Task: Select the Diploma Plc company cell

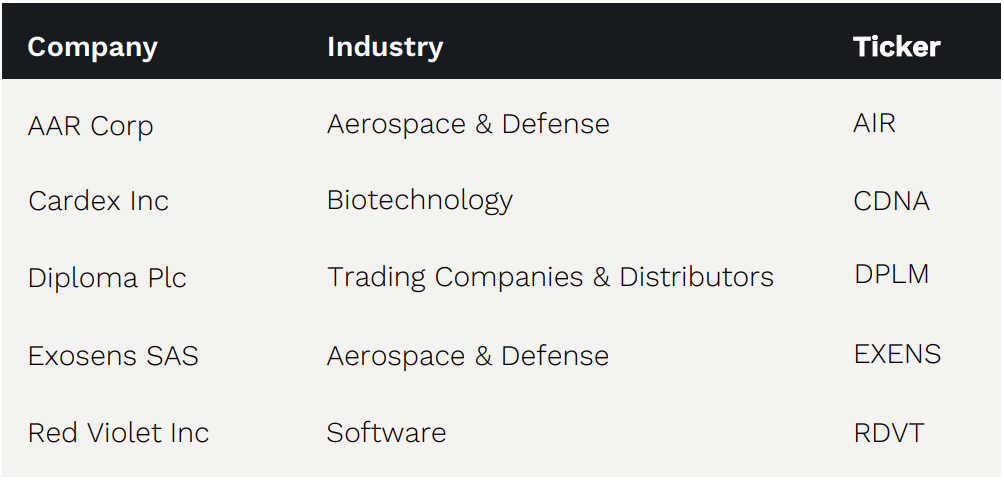Action: click(107, 277)
